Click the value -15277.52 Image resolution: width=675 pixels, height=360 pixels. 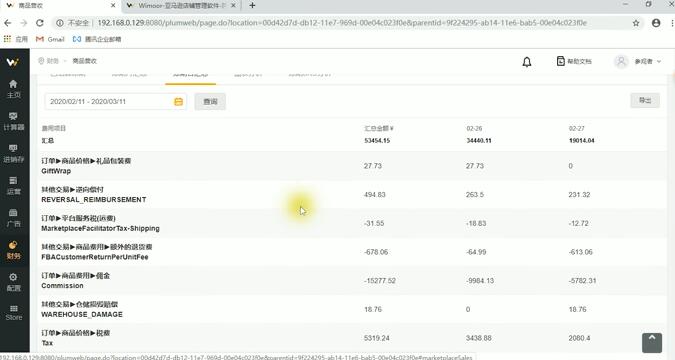[x=380, y=281]
